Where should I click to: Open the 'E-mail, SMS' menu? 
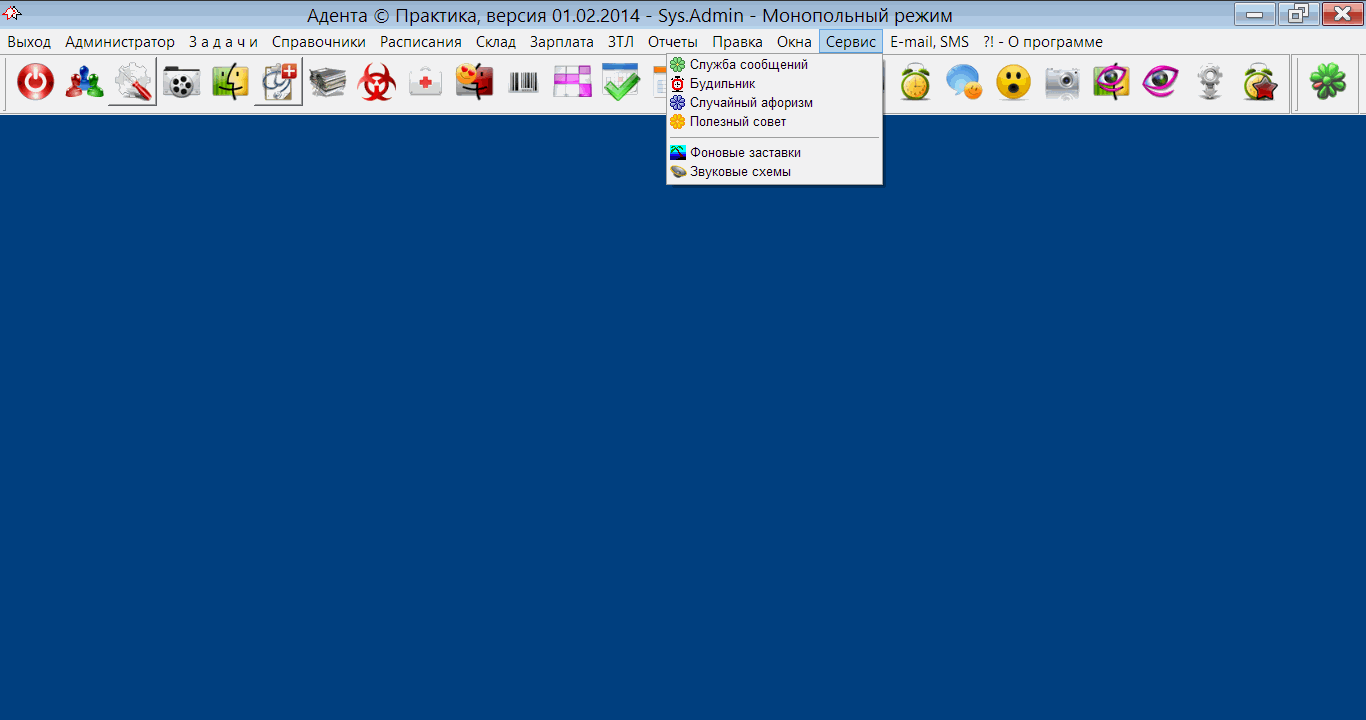click(929, 42)
